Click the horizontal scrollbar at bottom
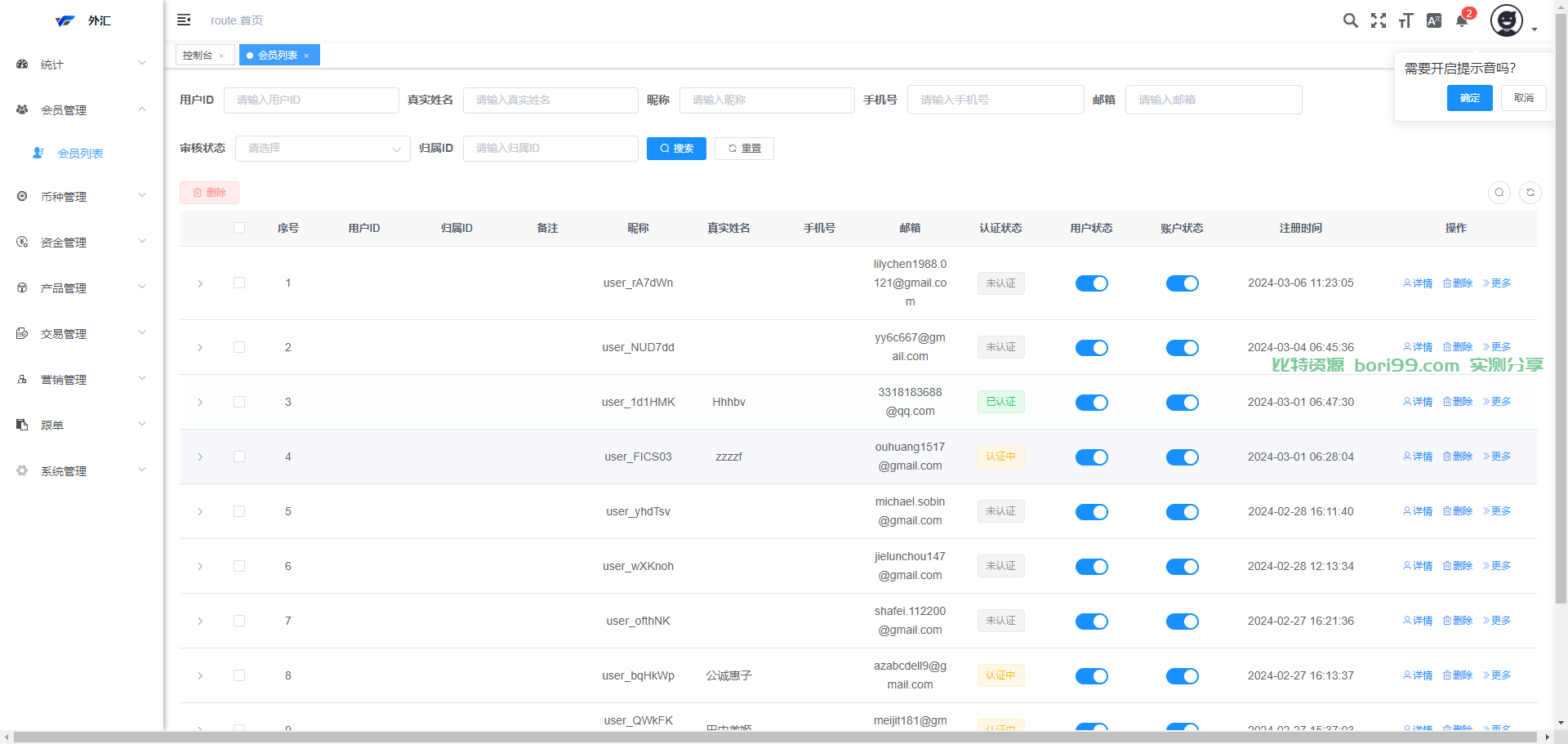Screen dimensions: 1568x744 click(x=775, y=737)
